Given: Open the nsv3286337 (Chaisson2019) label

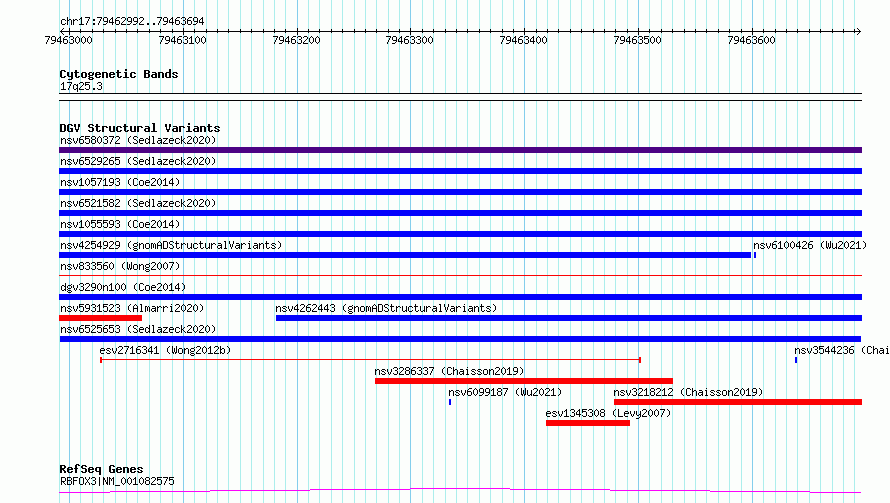Looking at the screenshot, I should (449, 371).
